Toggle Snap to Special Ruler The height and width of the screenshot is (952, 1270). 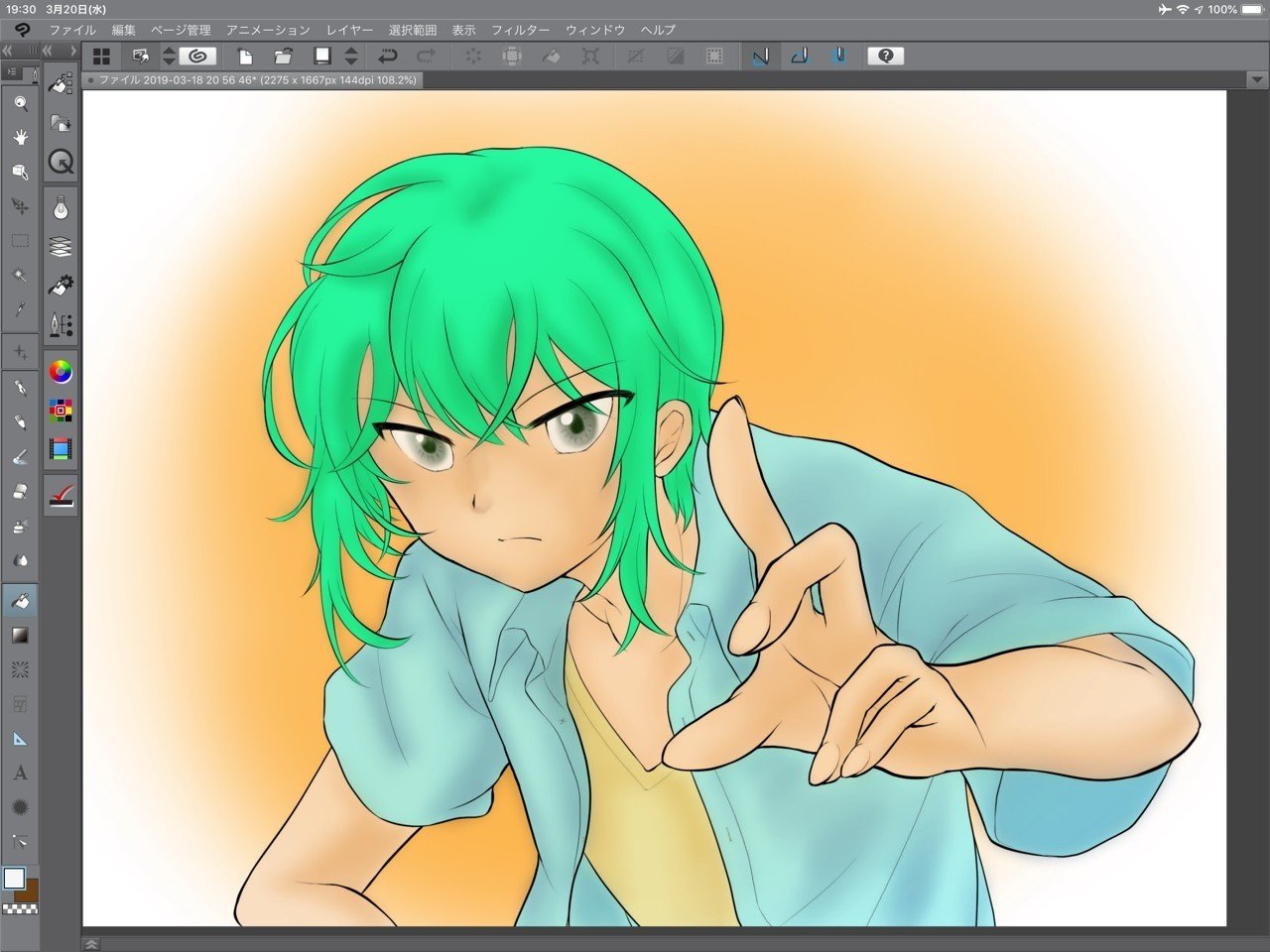point(800,57)
